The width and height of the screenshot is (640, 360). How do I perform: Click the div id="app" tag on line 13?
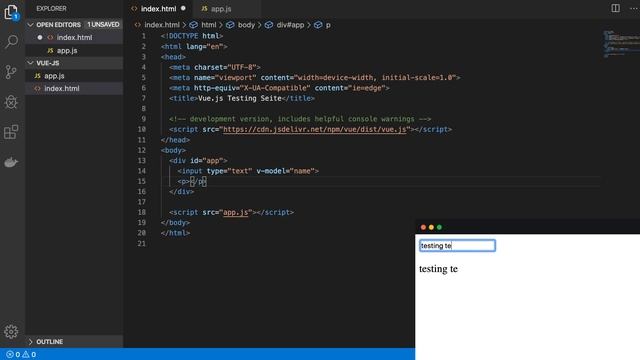198,161
